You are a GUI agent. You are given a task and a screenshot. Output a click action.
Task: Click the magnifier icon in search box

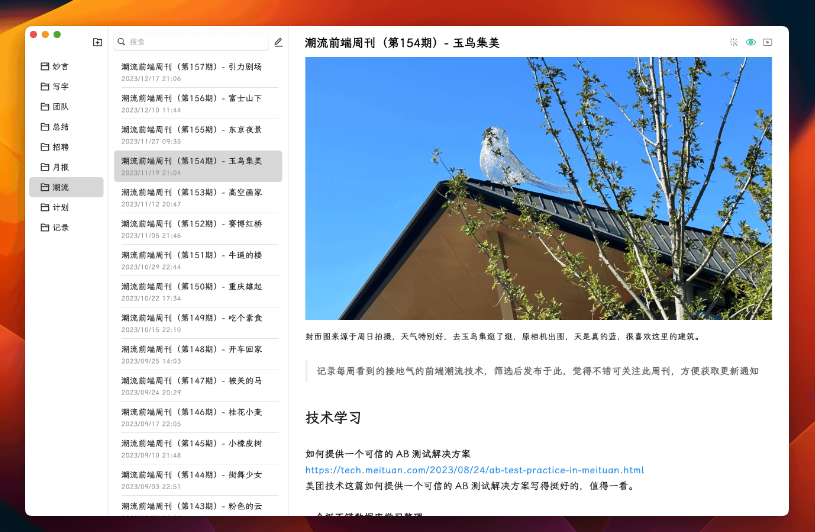pyautogui.click(x=121, y=42)
